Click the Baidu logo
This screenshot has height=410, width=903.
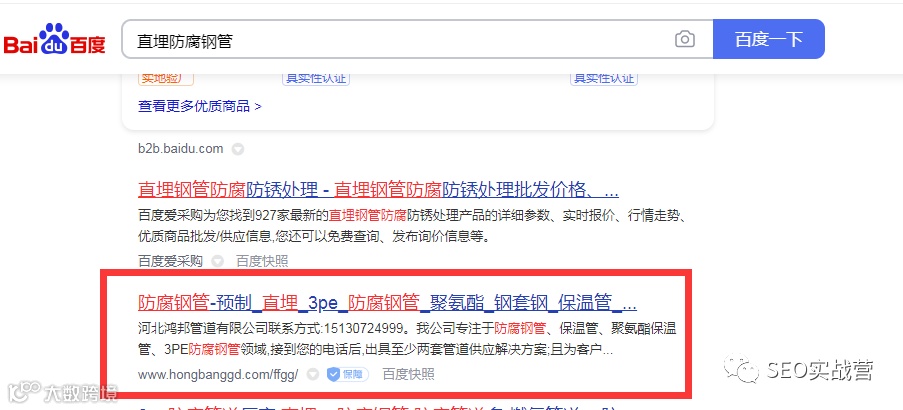coord(55,39)
